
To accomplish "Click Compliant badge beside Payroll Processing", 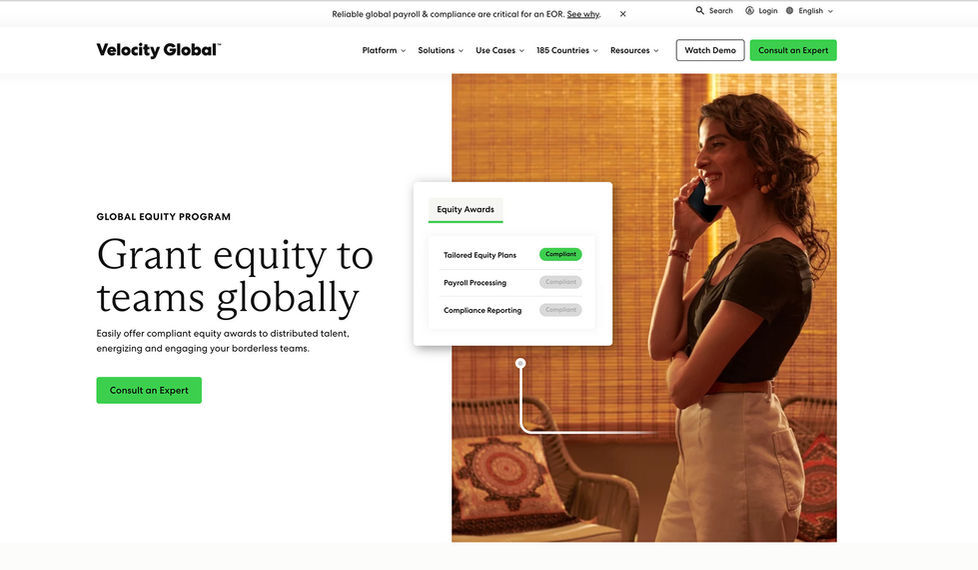I will 561,282.
